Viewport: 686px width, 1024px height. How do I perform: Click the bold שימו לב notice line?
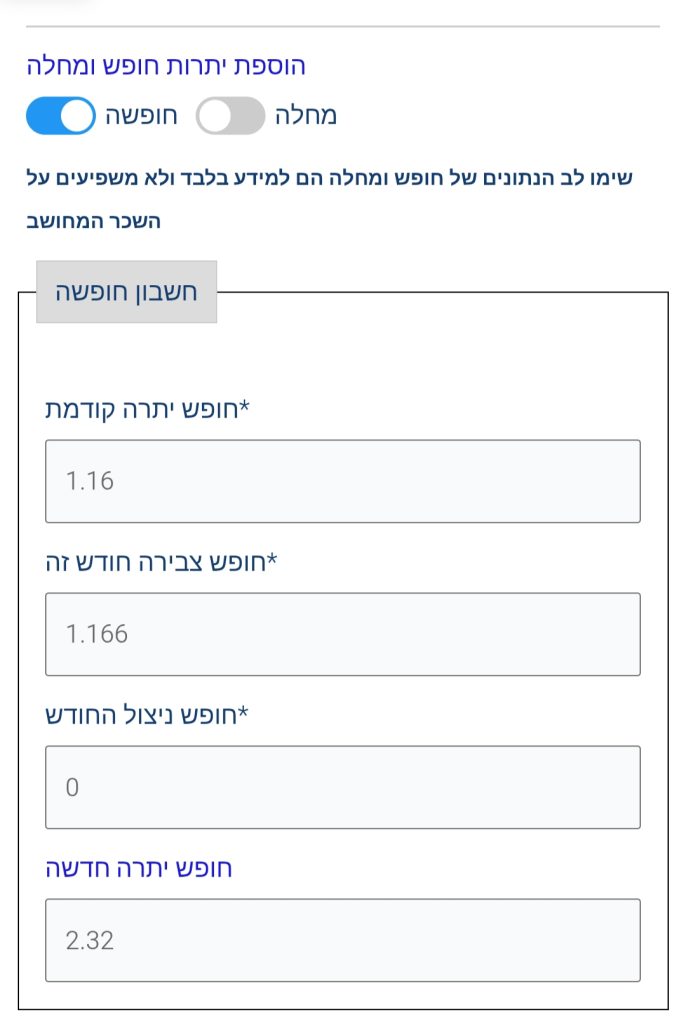click(x=329, y=179)
